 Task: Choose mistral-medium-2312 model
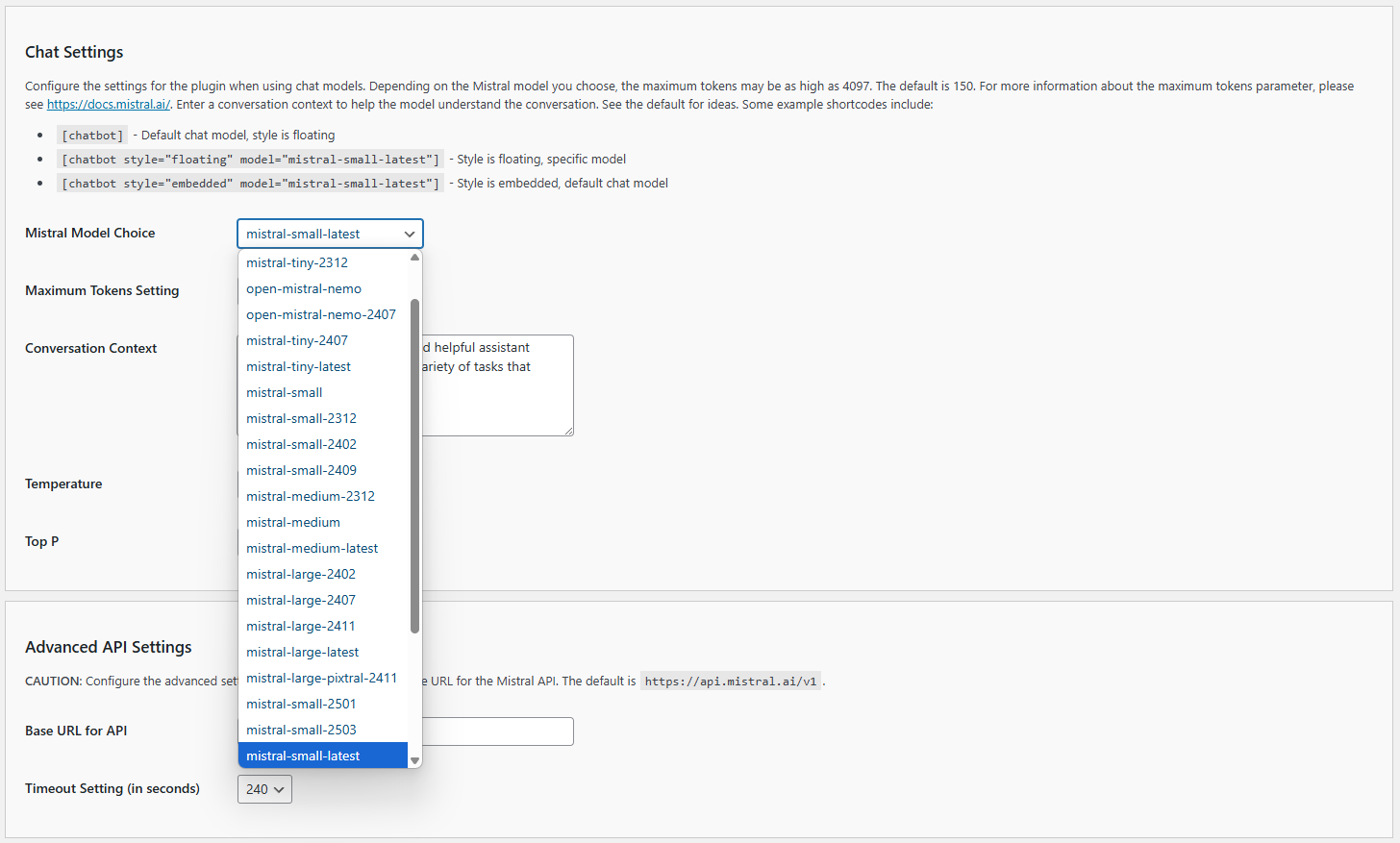[x=323, y=496]
